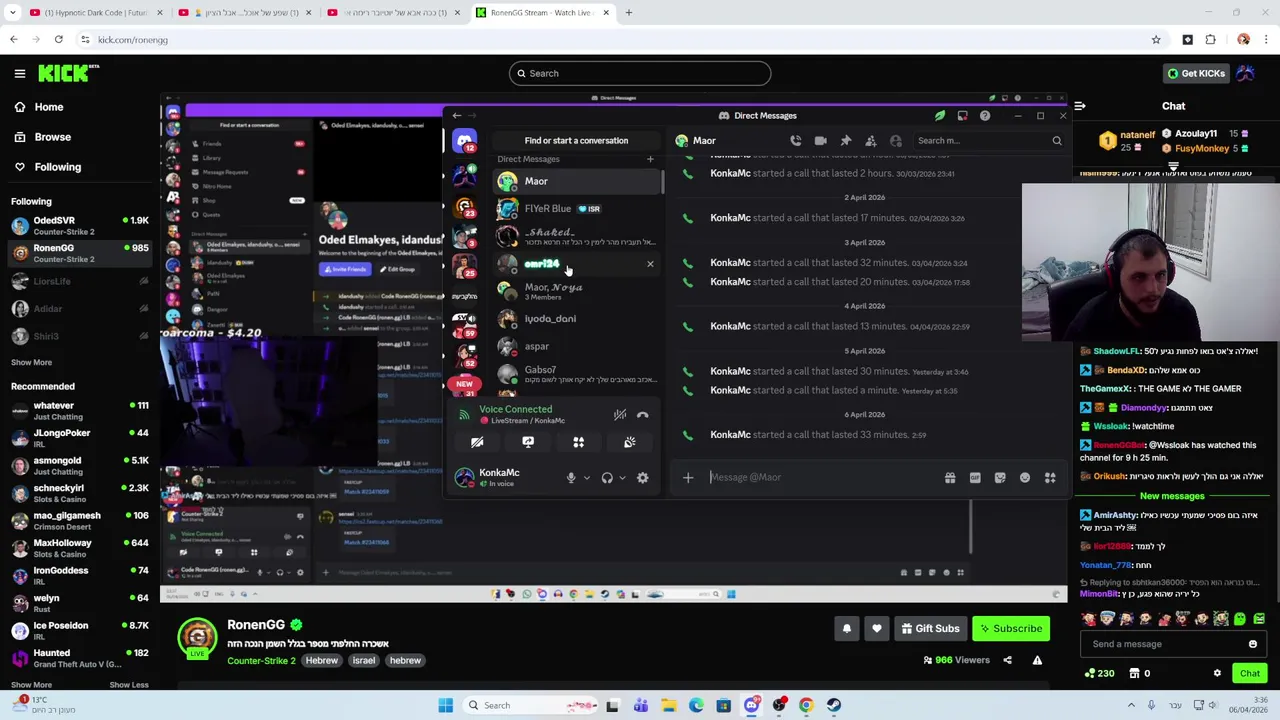1280x720 pixels.
Task: Click the share icon beside the viewer count
Action: 1007,660
